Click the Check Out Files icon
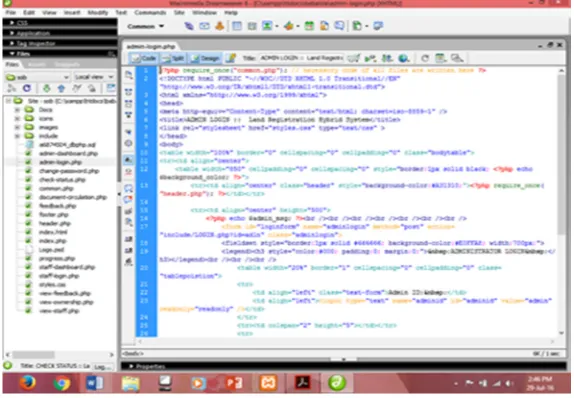 point(76,88)
